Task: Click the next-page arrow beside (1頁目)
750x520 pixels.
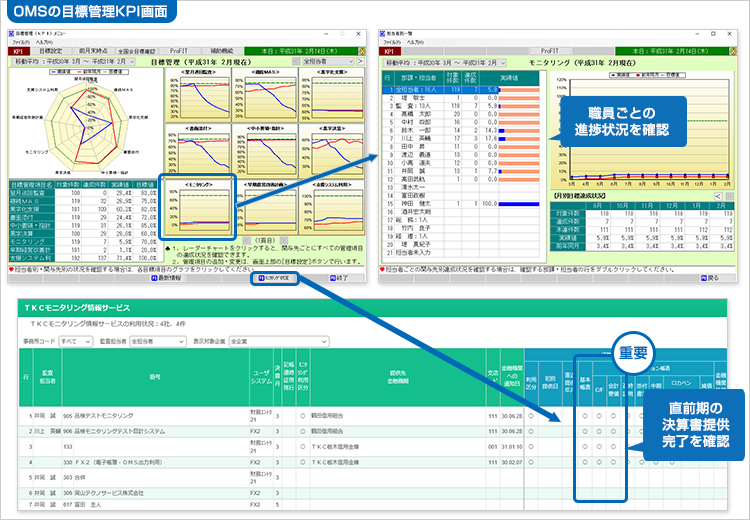Action: [284, 241]
